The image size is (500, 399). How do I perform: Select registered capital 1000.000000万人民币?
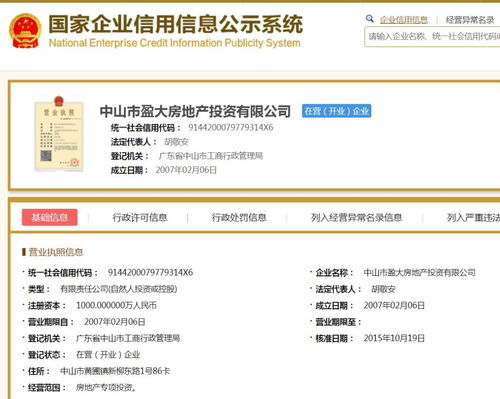click(116, 305)
